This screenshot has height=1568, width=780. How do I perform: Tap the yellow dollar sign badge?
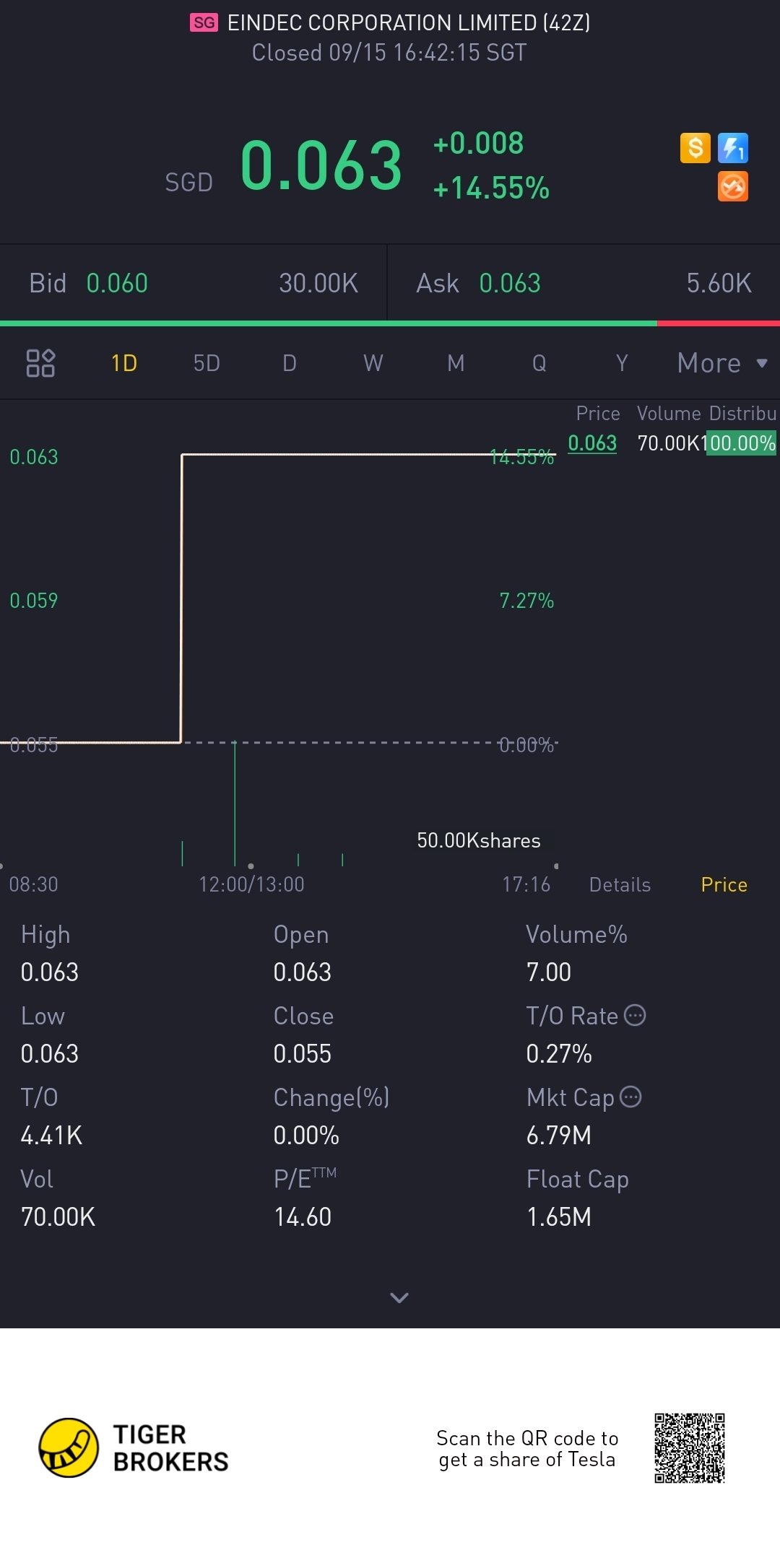(x=695, y=148)
